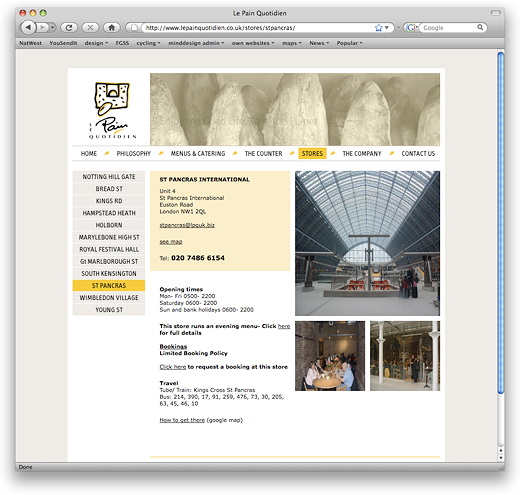Expand the maps bookmarks folder
The width and height of the screenshot is (520, 495).
tap(291, 43)
